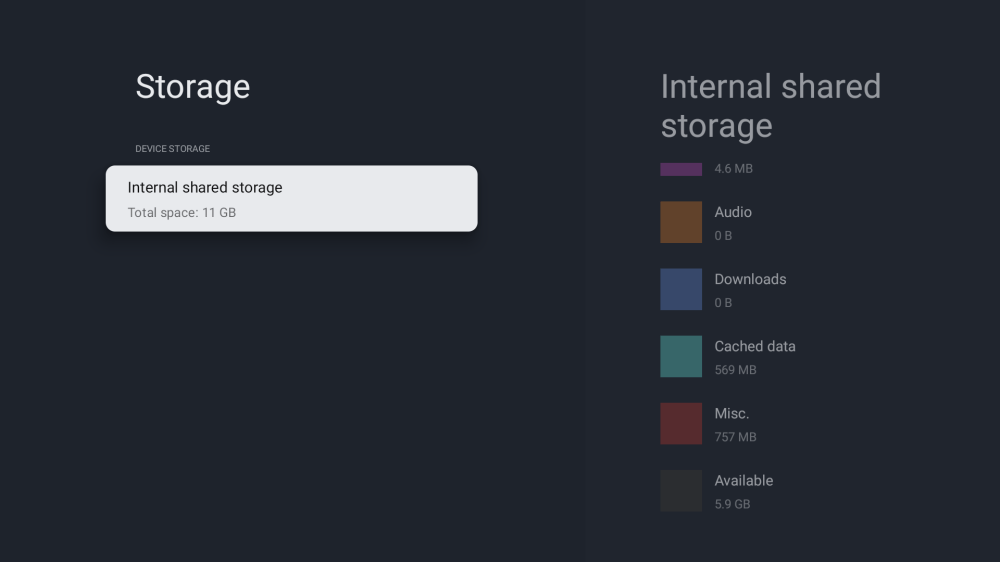This screenshot has height=562, width=1000.
Task: Click the 5.9 GB available size
Action: click(732, 504)
